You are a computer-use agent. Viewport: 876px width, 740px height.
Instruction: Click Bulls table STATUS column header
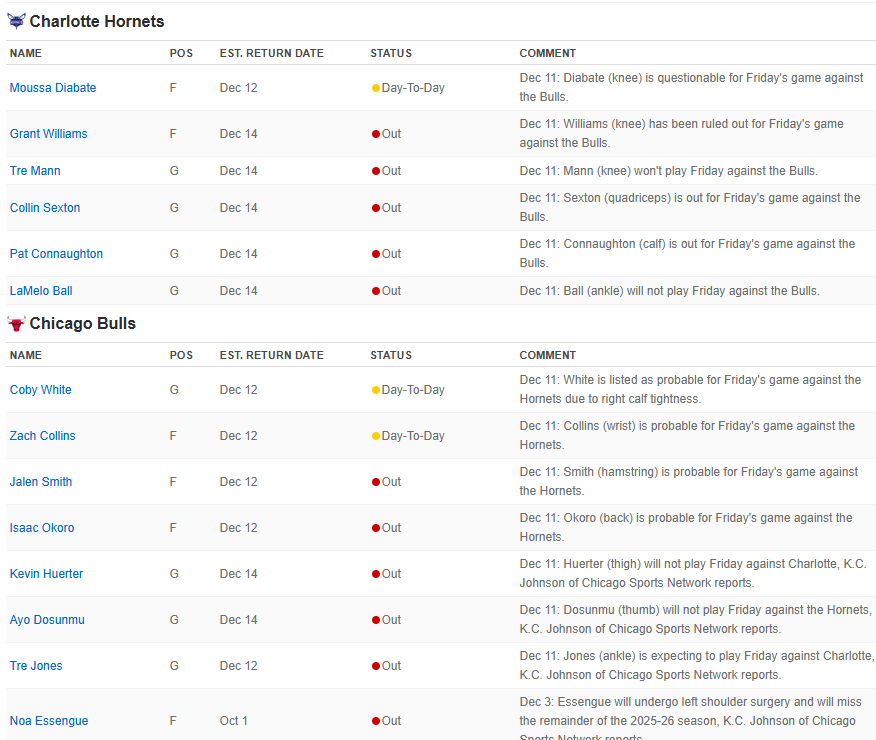(391, 355)
